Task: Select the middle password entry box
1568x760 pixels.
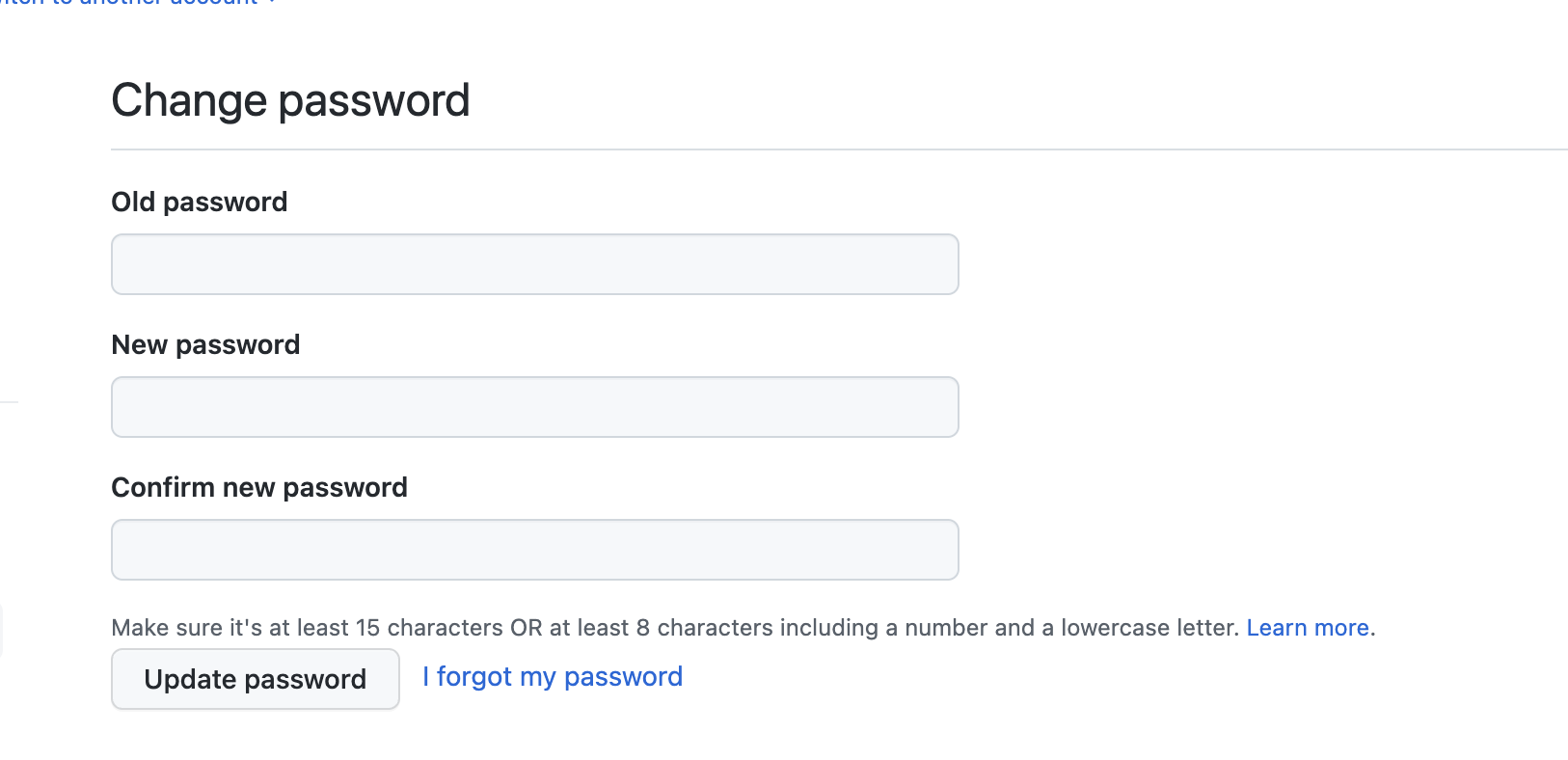Action: (x=534, y=406)
